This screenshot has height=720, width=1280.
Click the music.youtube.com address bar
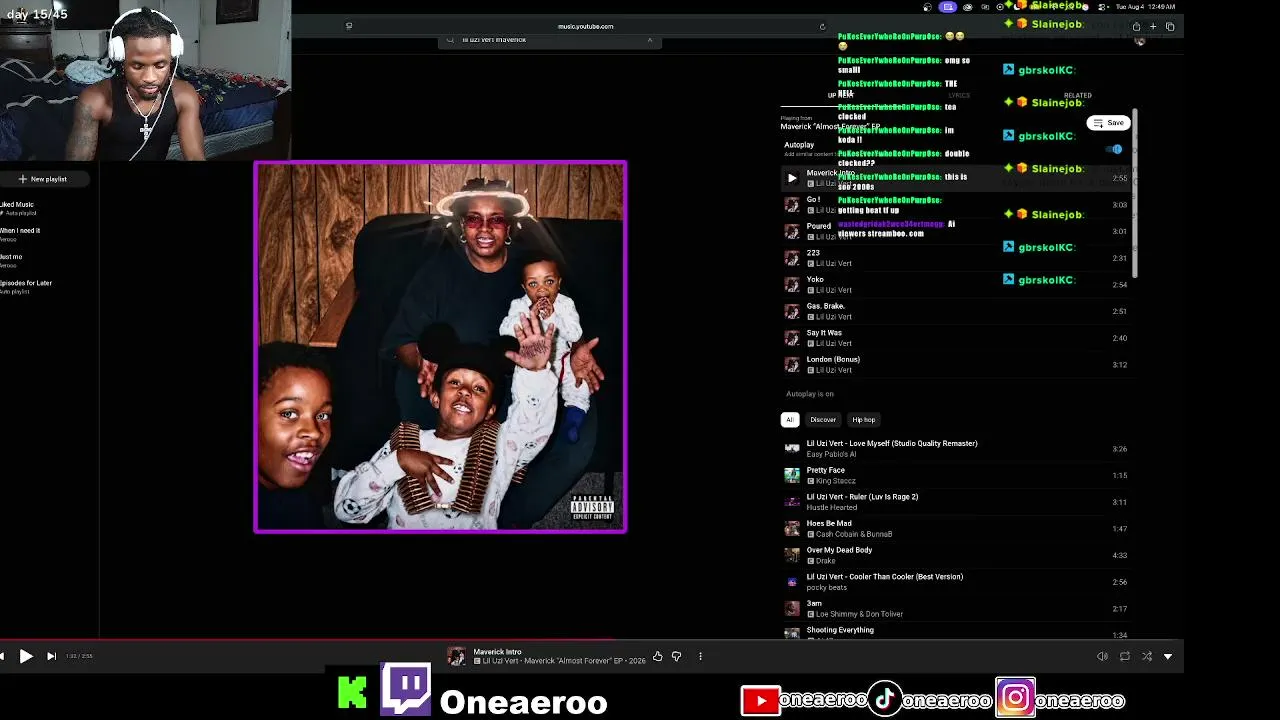point(585,26)
